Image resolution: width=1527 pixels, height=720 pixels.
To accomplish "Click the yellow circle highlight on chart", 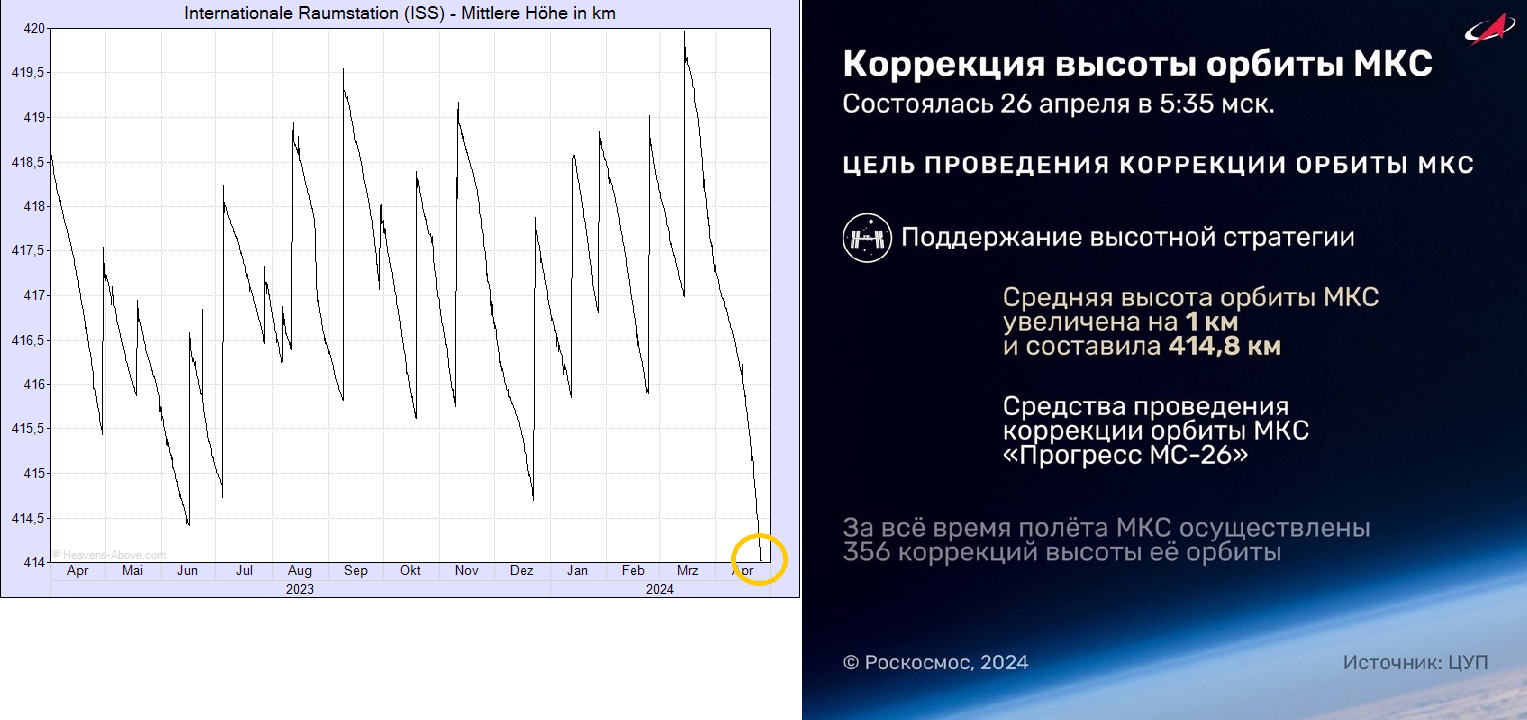I will [x=760, y=560].
